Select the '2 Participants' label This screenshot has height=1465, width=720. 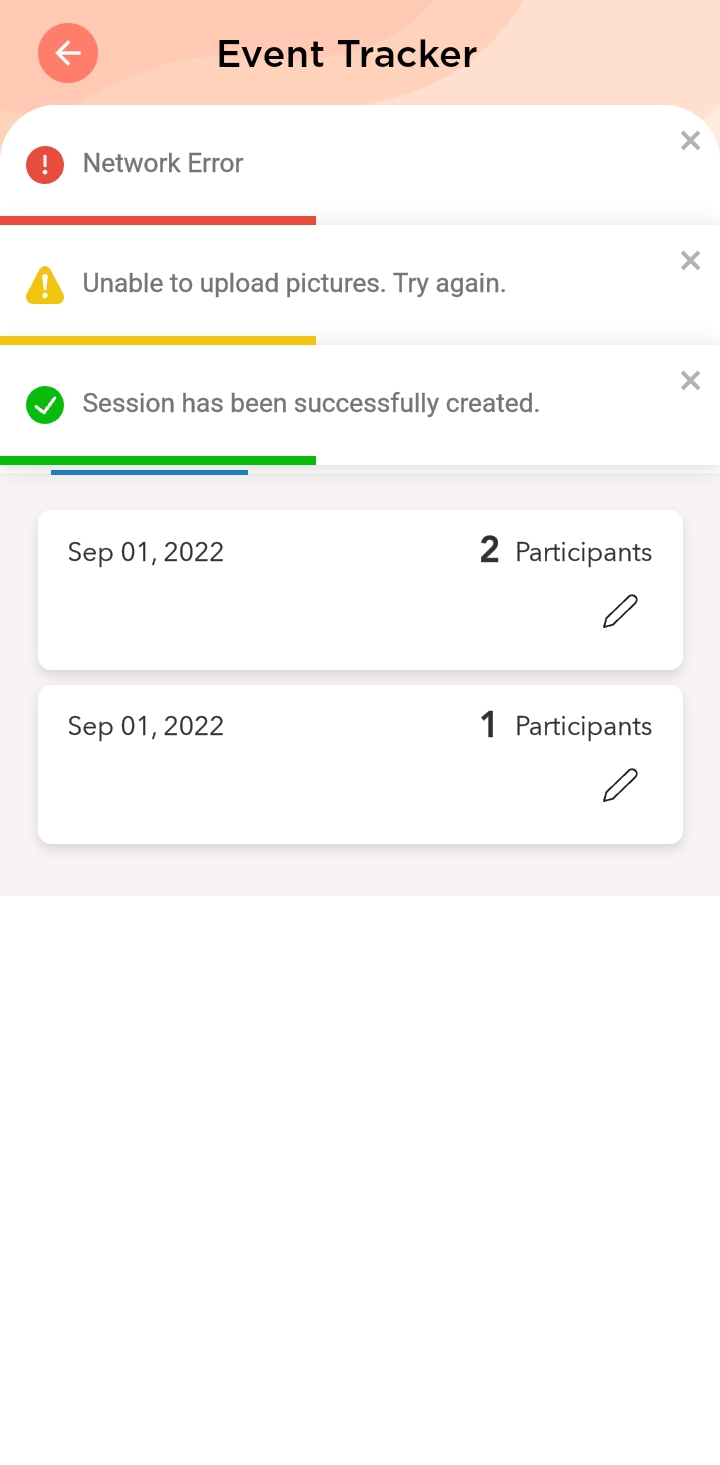pyautogui.click(x=566, y=552)
